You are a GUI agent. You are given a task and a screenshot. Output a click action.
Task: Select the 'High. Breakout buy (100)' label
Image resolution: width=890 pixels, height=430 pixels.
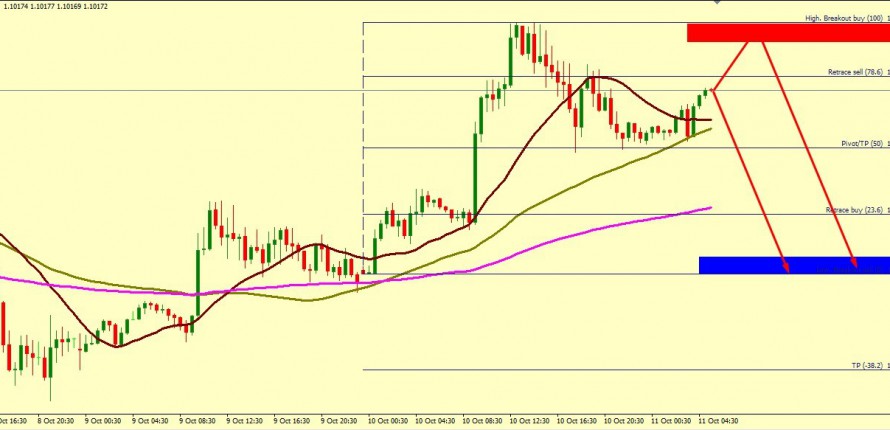tap(844, 19)
